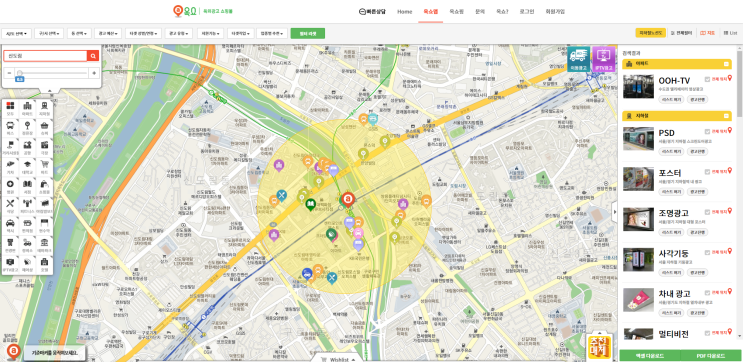Screen dimensions: 743x362
Task: Check the 포스터 전체 위치 checkbox
Action: tap(707, 172)
